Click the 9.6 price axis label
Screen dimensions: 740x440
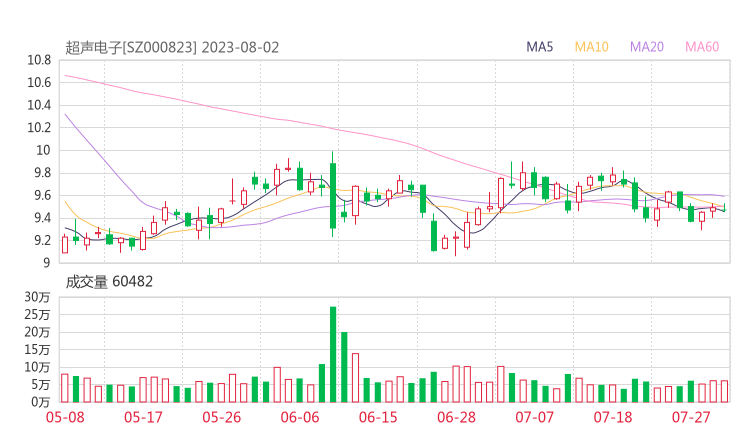pyautogui.click(x=42, y=195)
